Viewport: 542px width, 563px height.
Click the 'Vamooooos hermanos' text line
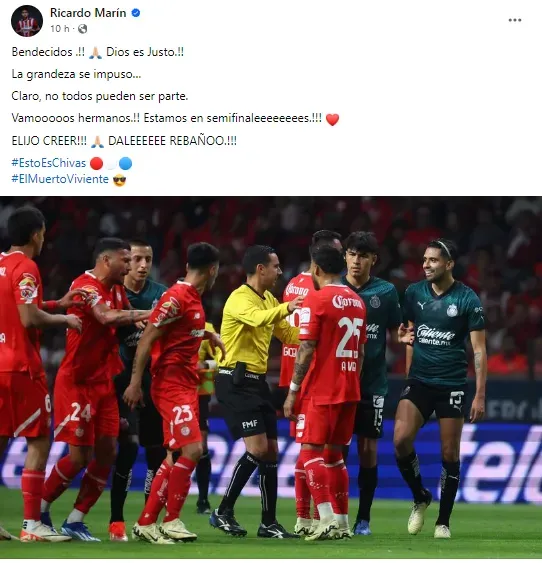pyautogui.click(x=167, y=118)
